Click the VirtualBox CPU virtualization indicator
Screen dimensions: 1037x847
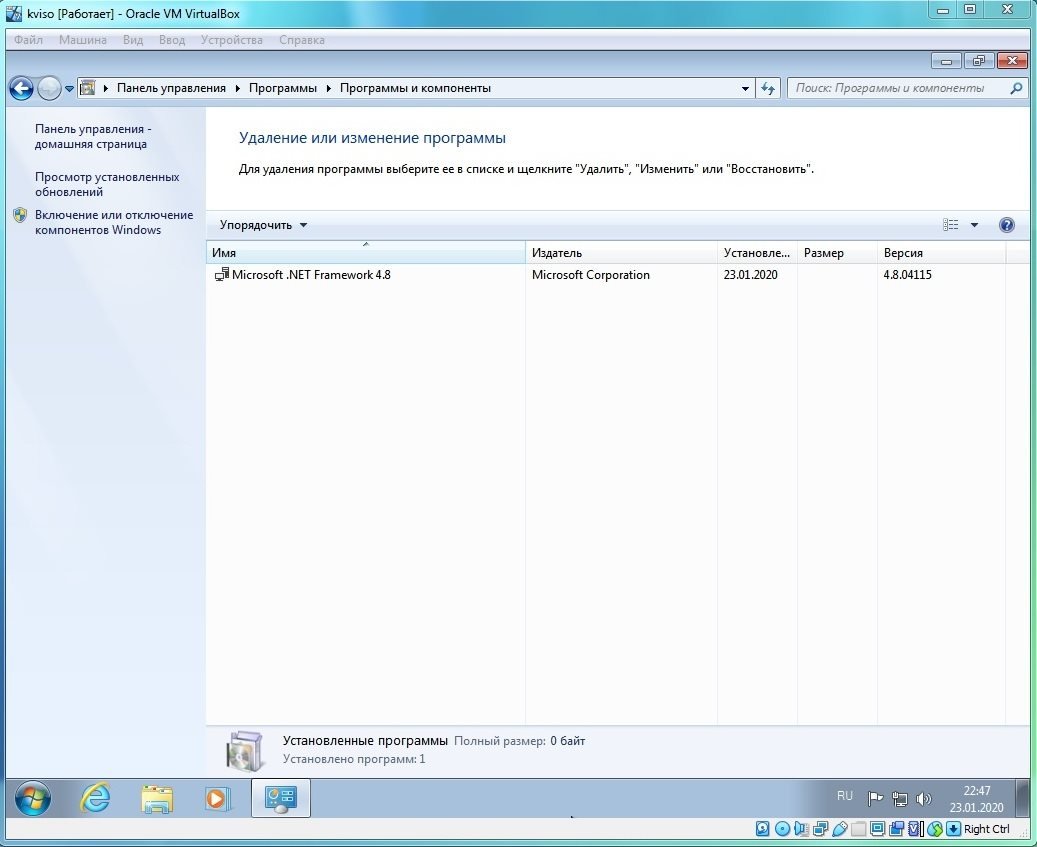tap(915, 829)
